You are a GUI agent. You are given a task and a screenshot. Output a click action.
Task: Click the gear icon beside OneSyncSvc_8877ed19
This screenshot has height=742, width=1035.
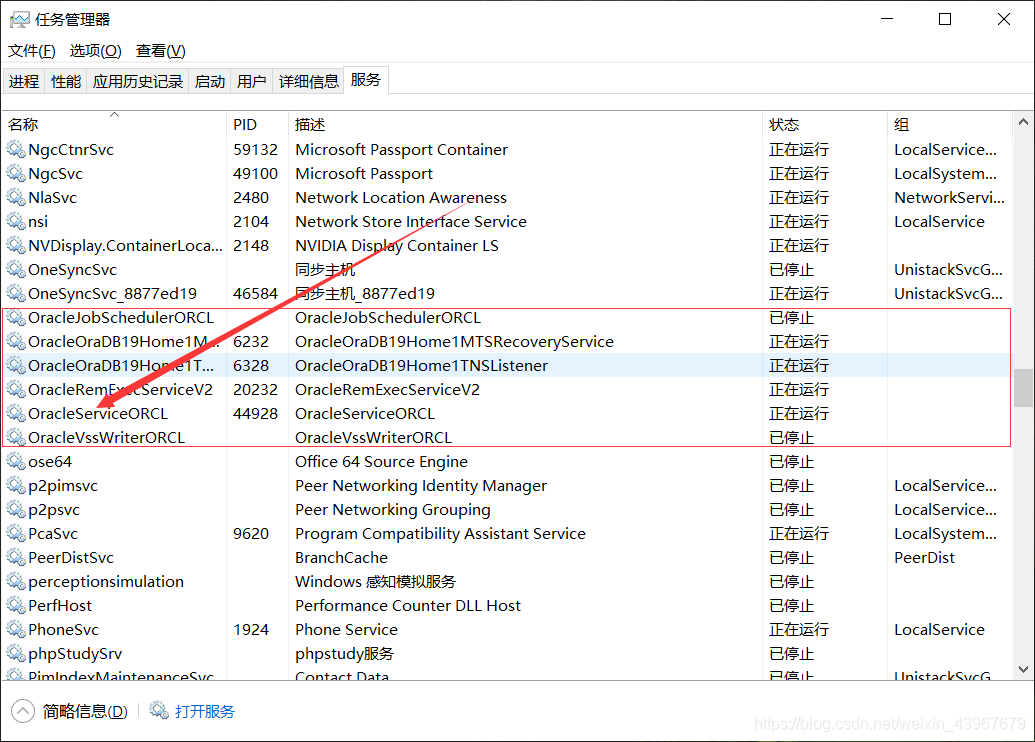coord(16,293)
